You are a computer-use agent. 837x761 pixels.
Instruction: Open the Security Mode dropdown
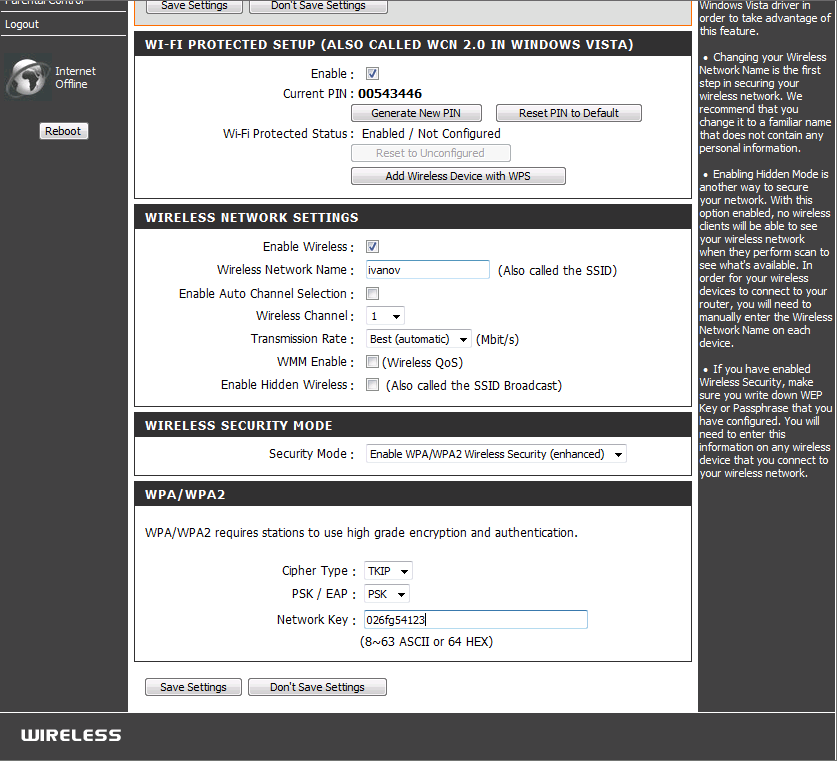(x=496, y=454)
